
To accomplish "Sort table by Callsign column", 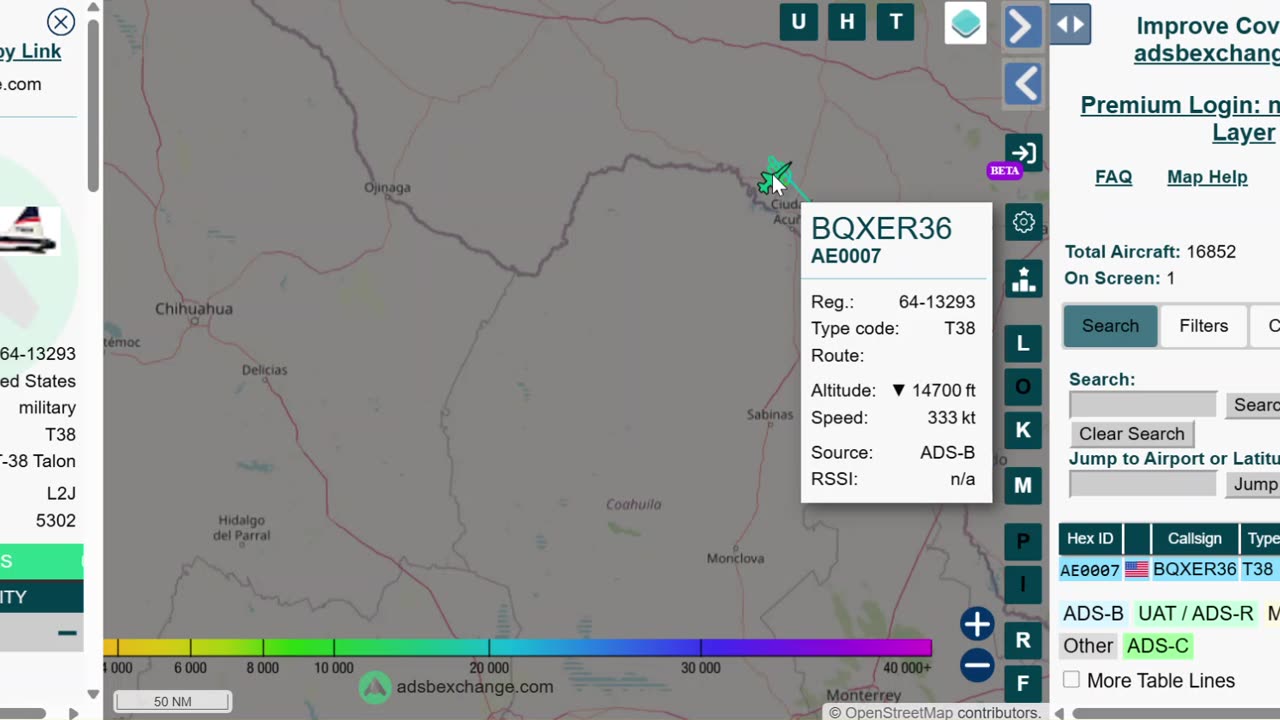I will click(x=1194, y=539).
